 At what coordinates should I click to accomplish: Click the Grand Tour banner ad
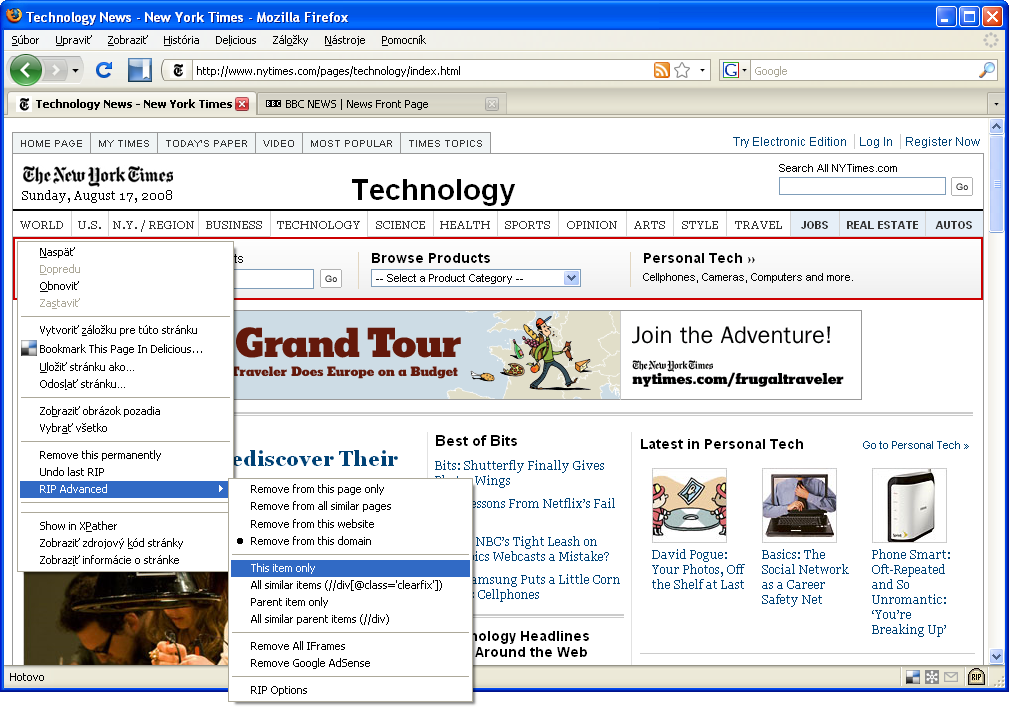[548, 355]
